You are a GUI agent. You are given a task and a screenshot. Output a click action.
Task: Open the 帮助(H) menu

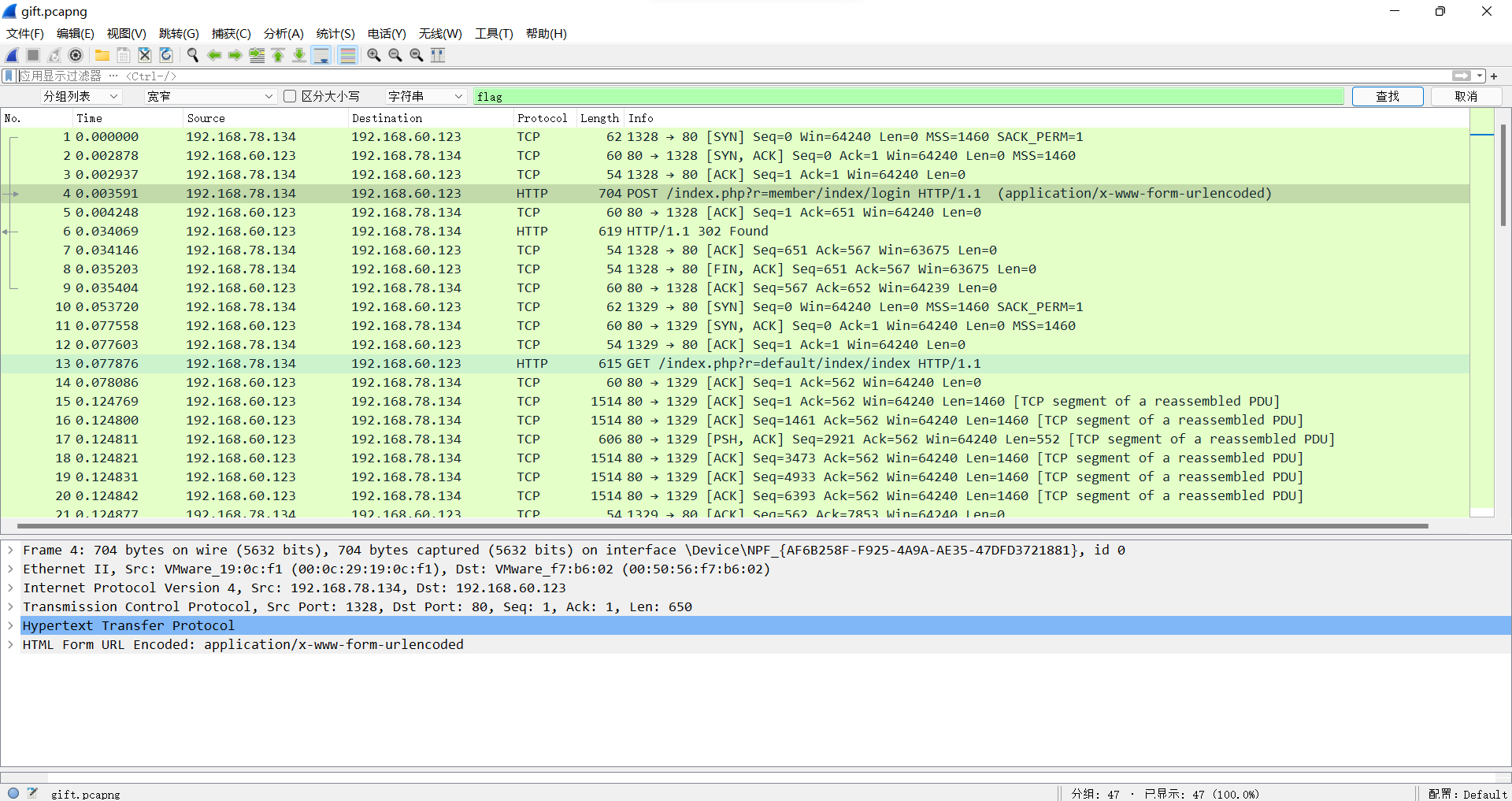pyautogui.click(x=547, y=34)
